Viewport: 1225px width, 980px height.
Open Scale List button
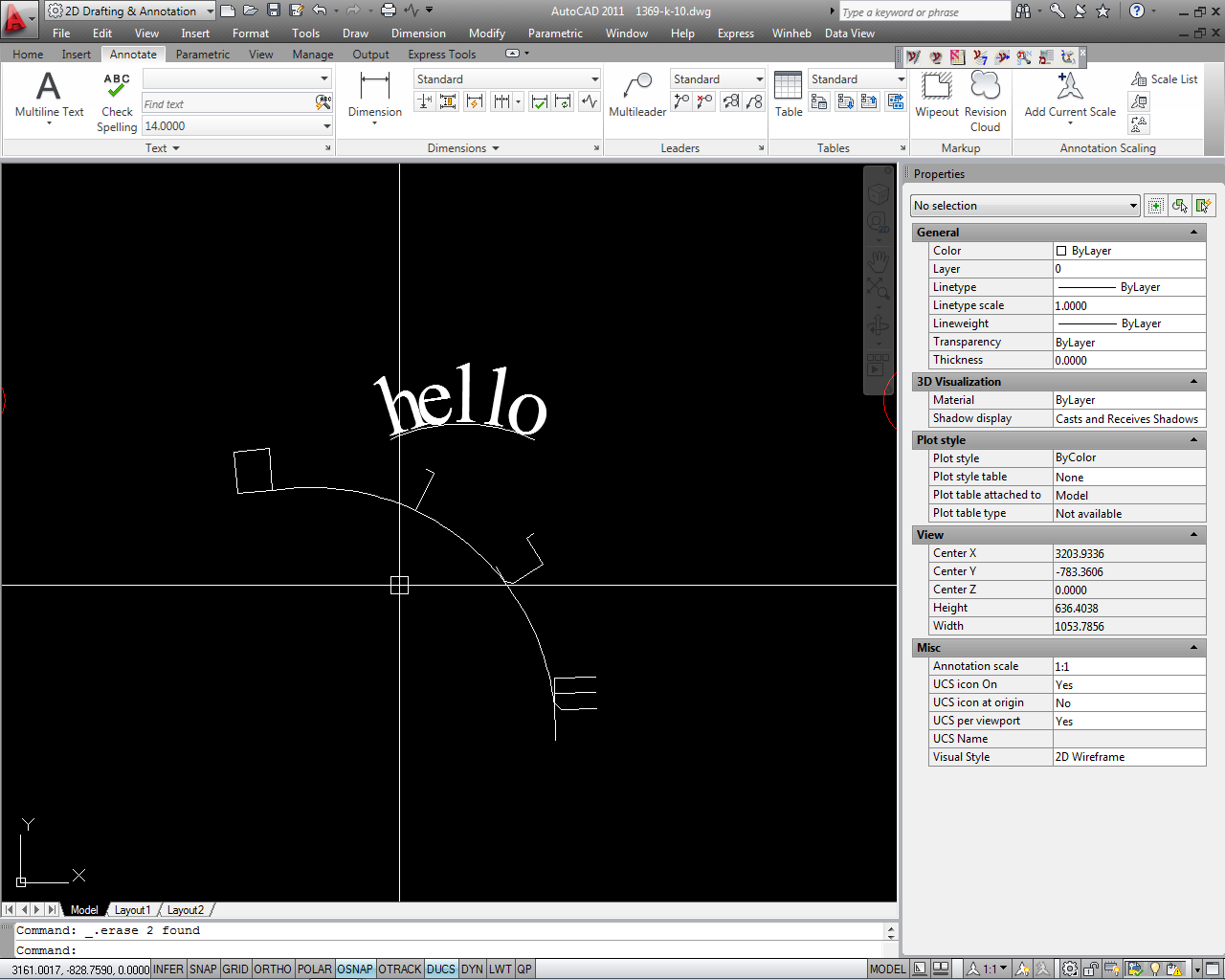1164,79
